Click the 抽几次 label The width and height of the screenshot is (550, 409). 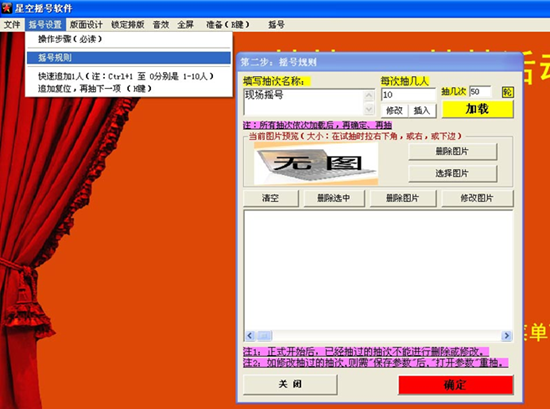[454, 92]
